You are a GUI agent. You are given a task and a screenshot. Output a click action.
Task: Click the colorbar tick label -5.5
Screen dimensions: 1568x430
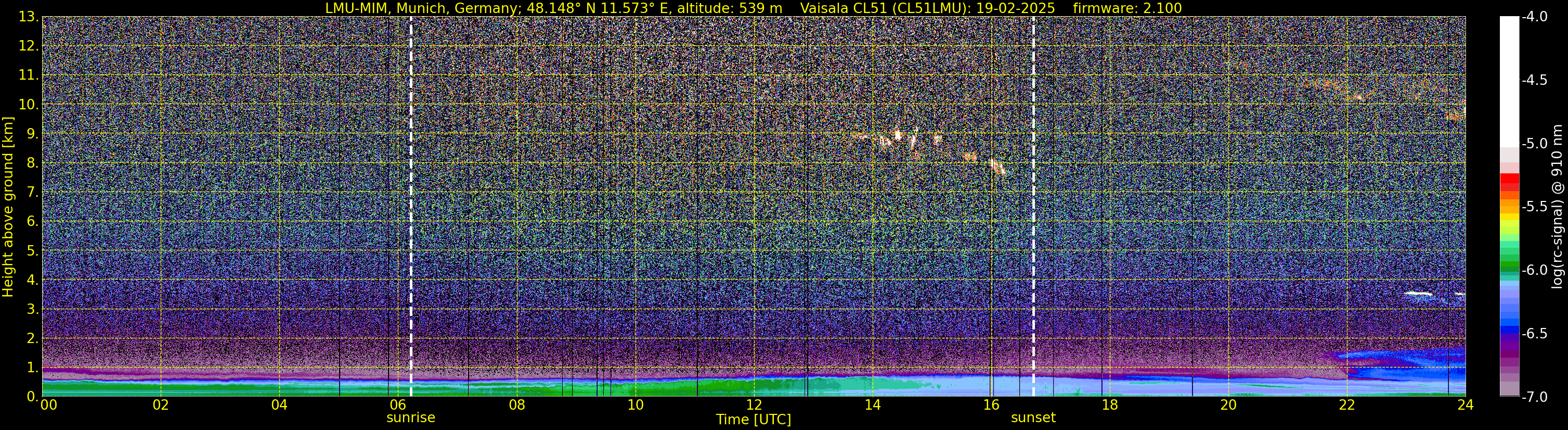(x=1535, y=207)
